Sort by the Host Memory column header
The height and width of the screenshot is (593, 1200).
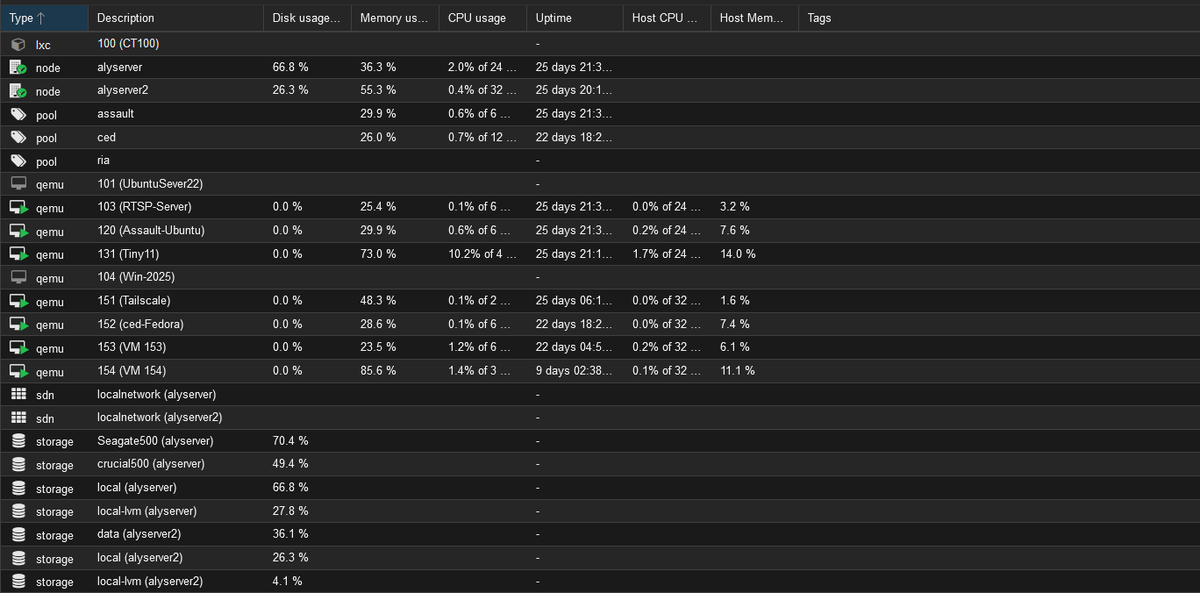(755, 18)
